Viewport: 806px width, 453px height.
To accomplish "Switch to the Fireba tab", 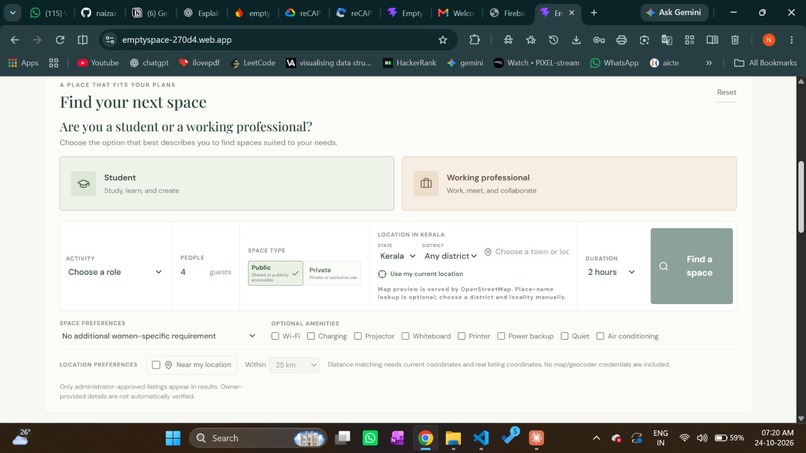I will coord(507,13).
